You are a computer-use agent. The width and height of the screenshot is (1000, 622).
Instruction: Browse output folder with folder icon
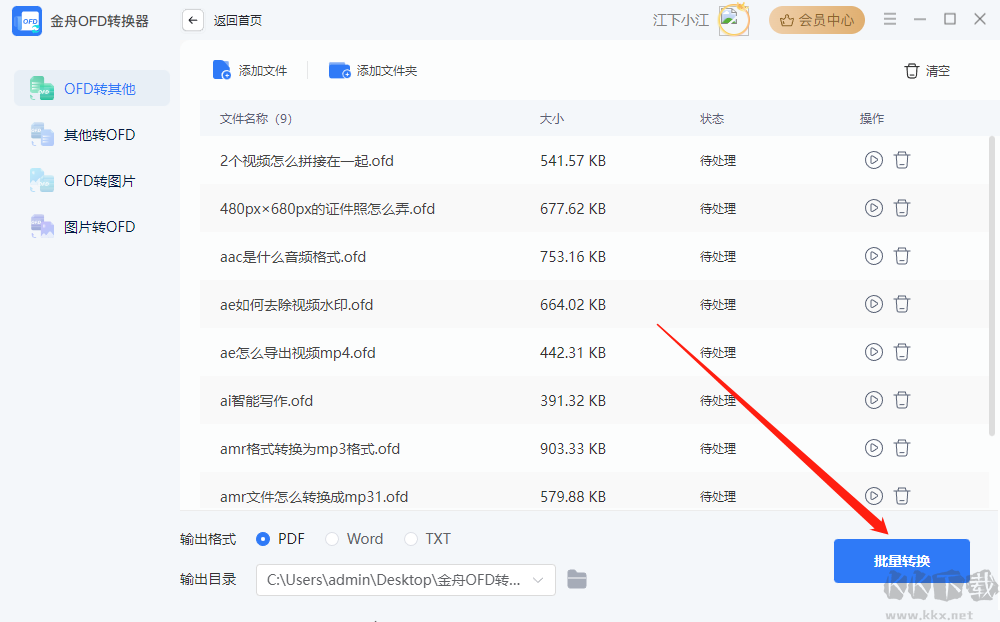tap(577, 580)
